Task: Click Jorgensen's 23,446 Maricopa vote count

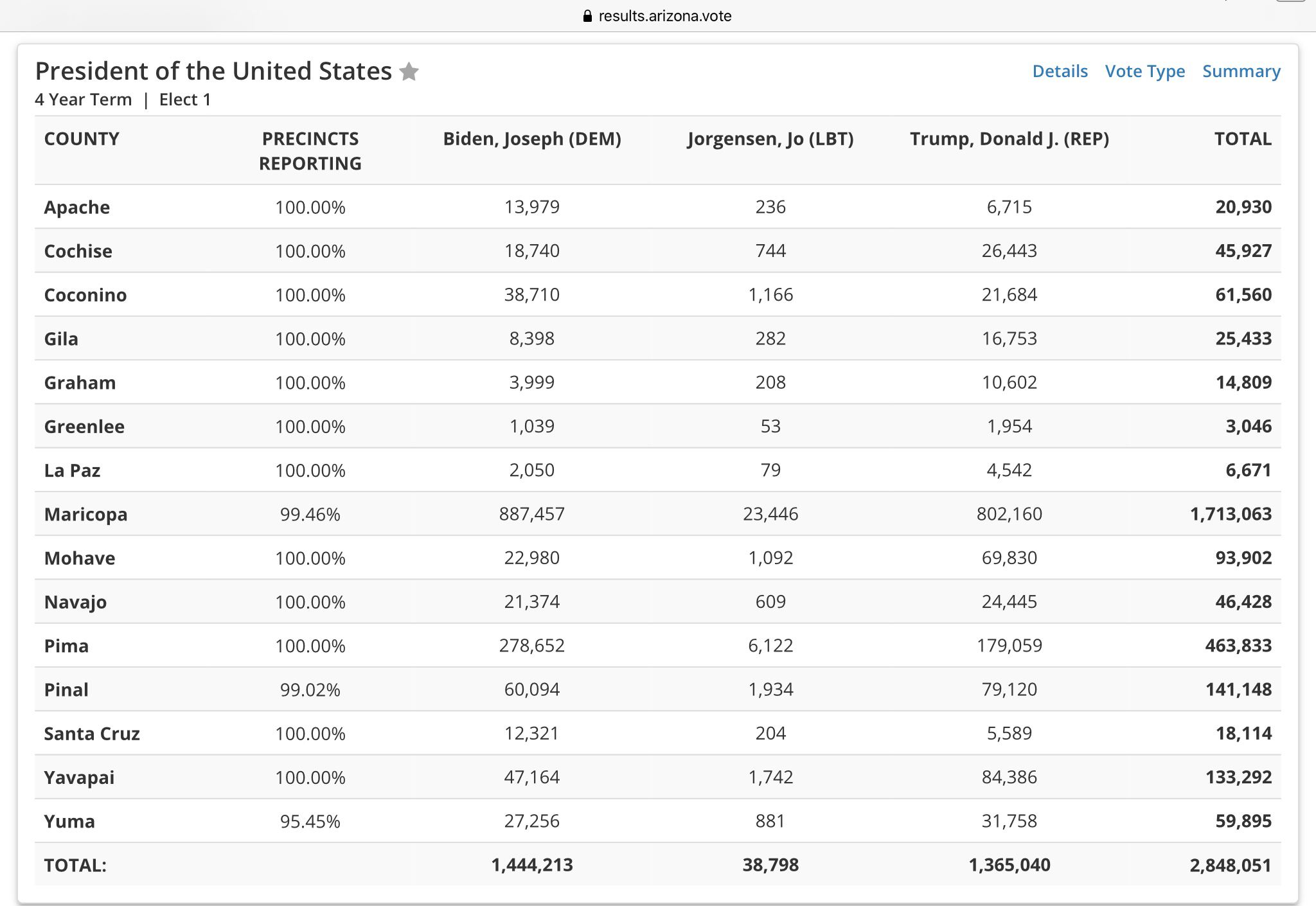Action: [x=770, y=514]
